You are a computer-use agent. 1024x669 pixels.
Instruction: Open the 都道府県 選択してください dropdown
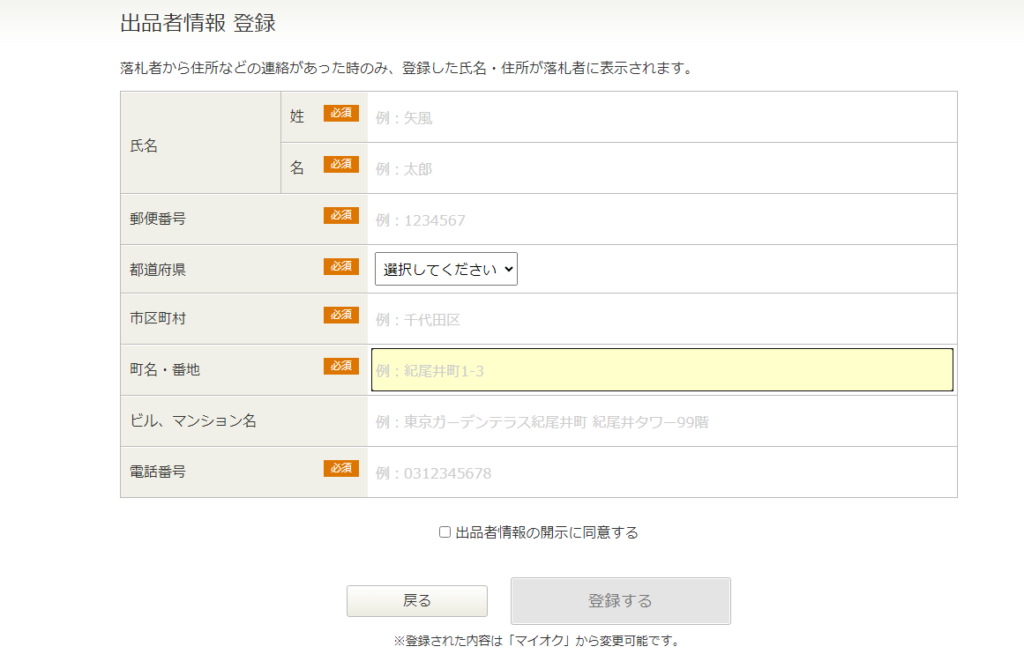coord(446,269)
